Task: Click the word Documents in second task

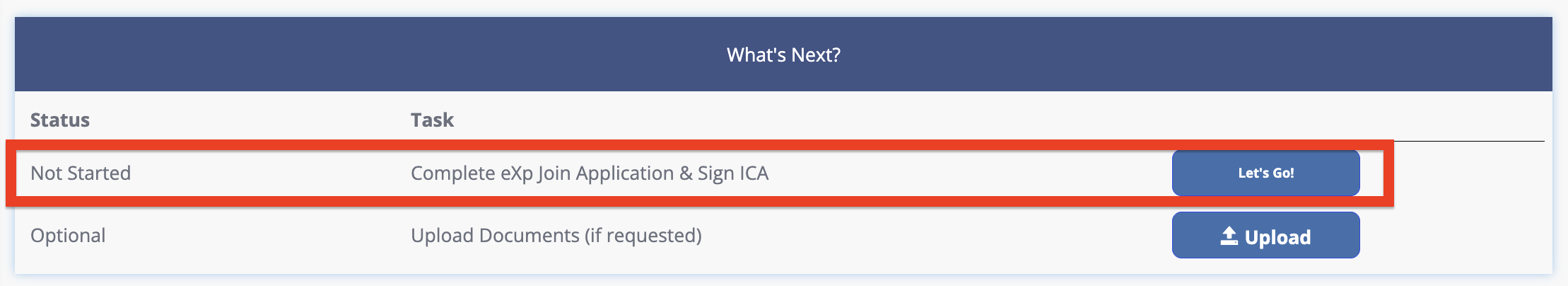Action: (529, 235)
